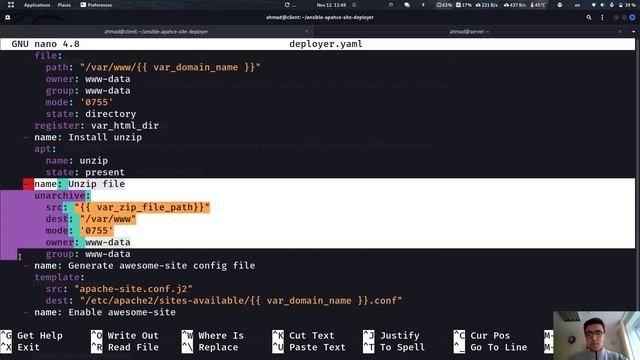
Task: Click the ^T To Spell shortcut
Action: click(394, 347)
